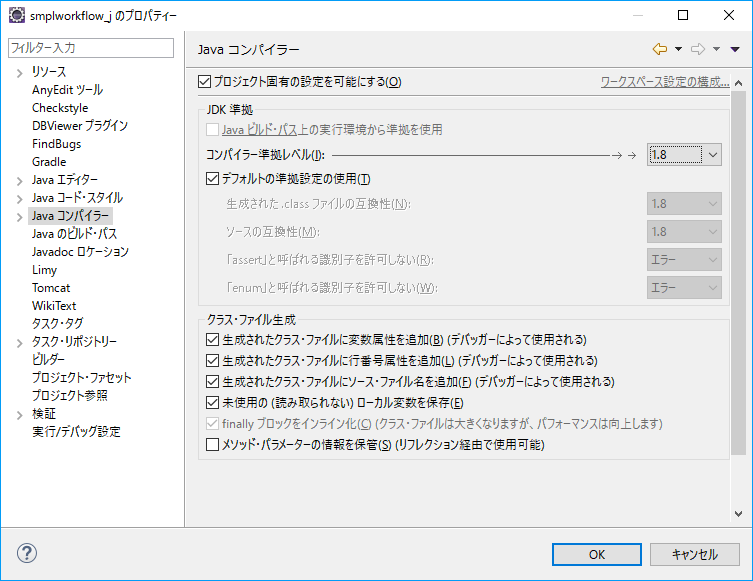The image size is (753, 581).
Task: Click the キャンセル button
Action: (x=695, y=555)
